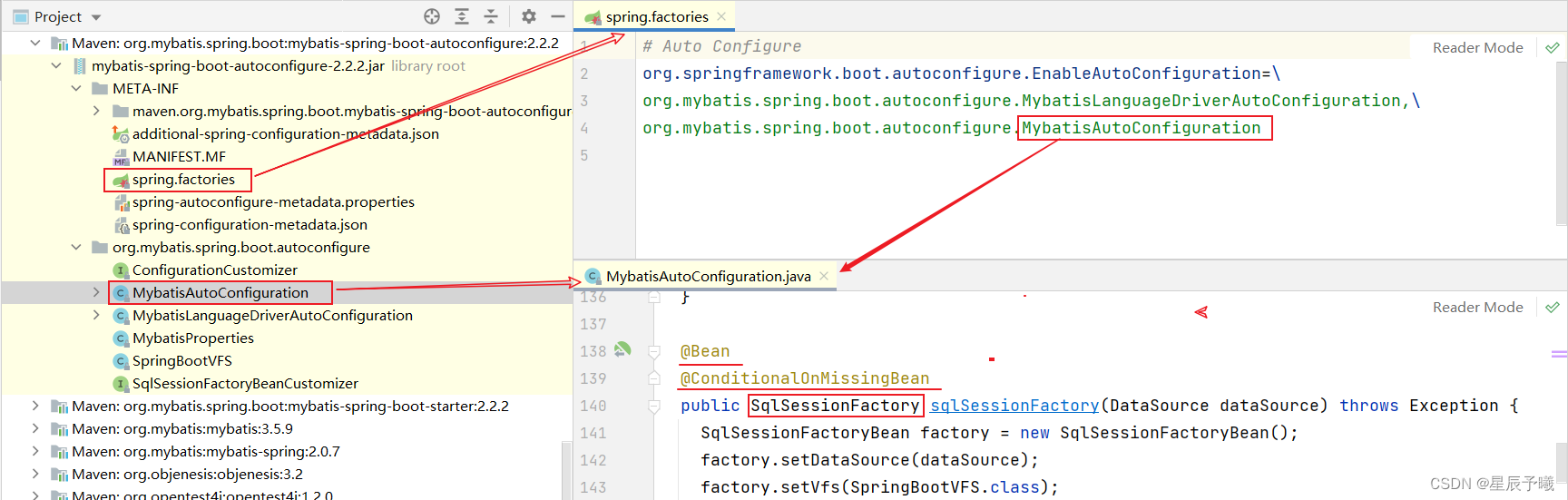Select the mybatis-spring-boot-starter Maven library icon

pos(60,407)
